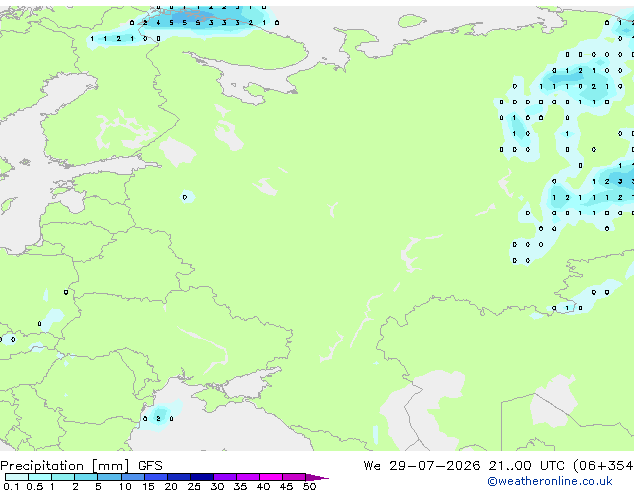Click the "0.5" legend scale label
The width and height of the screenshot is (634, 490).
click(35, 486)
